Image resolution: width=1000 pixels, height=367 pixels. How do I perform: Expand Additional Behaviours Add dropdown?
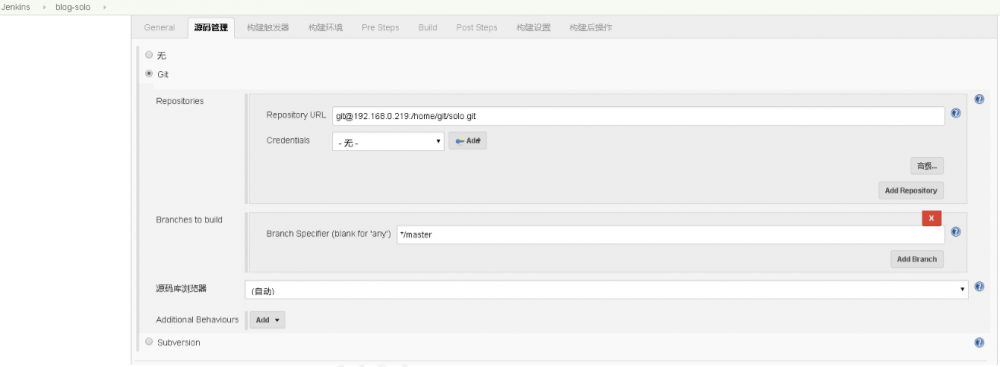267,320
